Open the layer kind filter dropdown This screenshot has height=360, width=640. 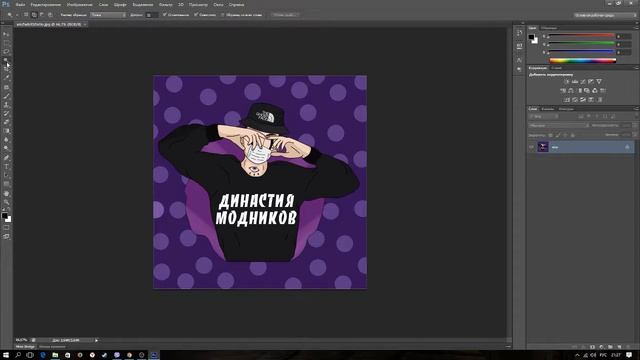coord(543,117)
